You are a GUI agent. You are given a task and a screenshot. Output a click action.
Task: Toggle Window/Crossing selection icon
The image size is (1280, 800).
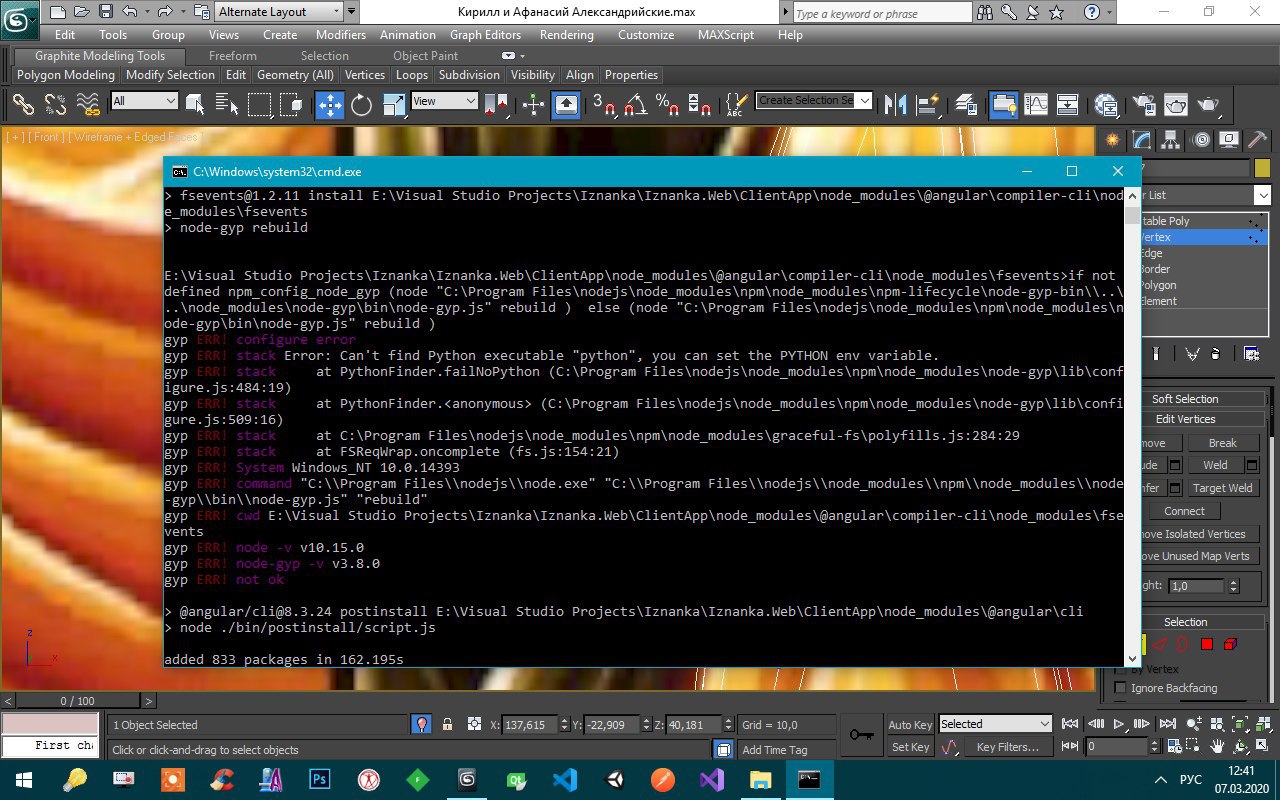(x=292, y=104)
